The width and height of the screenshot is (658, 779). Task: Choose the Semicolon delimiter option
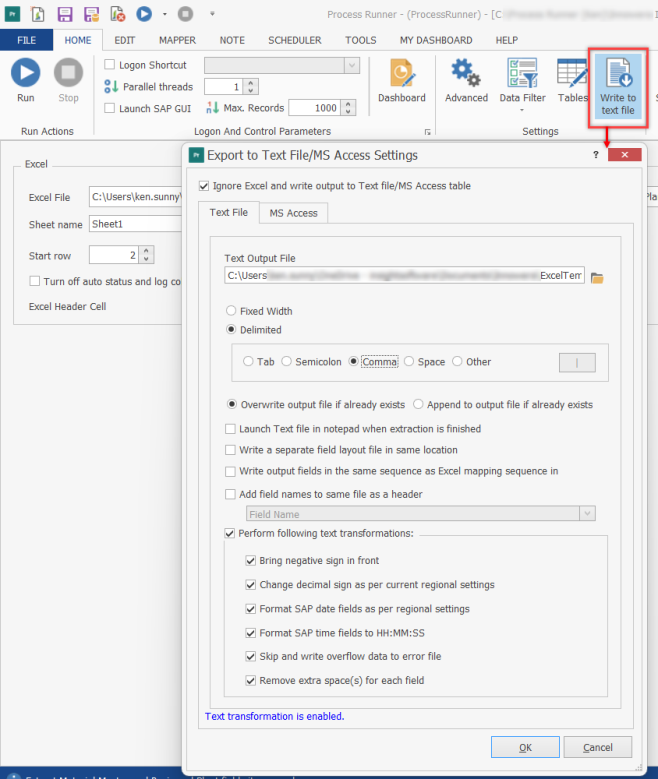[x=286, y=361]
